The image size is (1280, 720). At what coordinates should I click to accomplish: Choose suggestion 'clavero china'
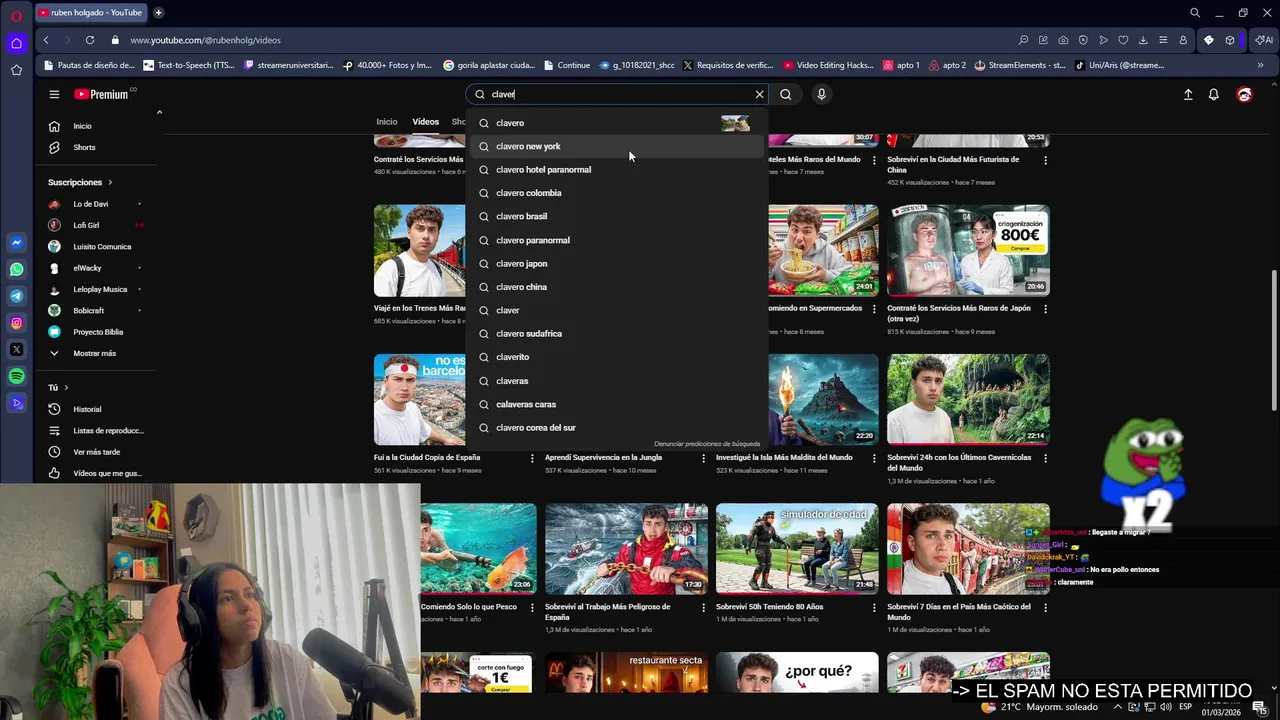616,287
